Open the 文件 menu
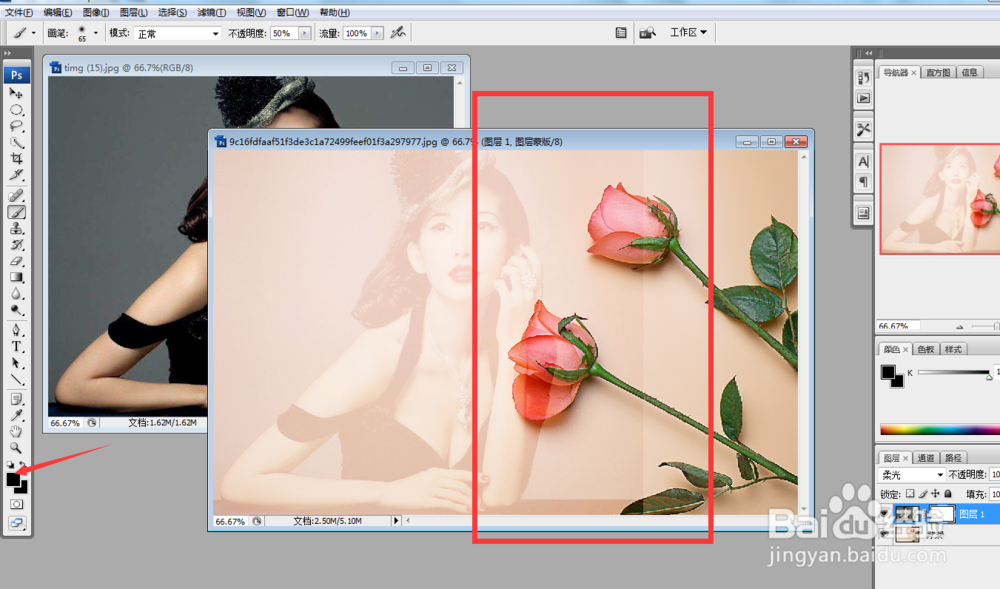1000x589 pixels. tap(19, 12)
